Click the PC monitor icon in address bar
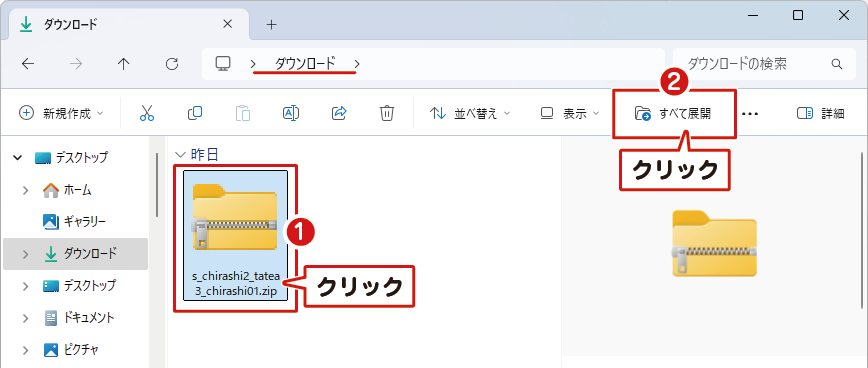 pos(223,64)
